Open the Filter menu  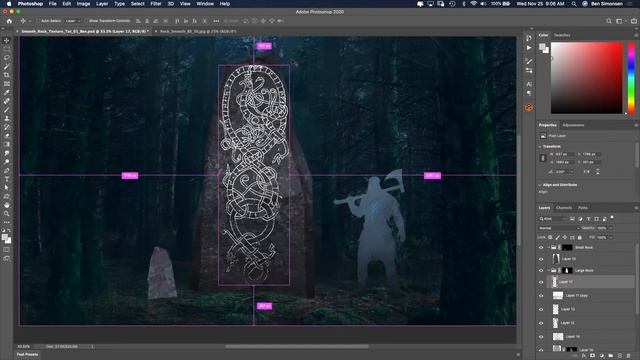click(156, 4)
